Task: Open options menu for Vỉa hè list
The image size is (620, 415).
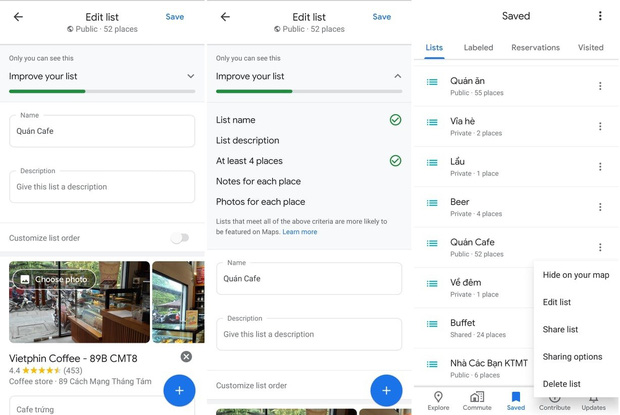Action: click(x=600, y=127)
